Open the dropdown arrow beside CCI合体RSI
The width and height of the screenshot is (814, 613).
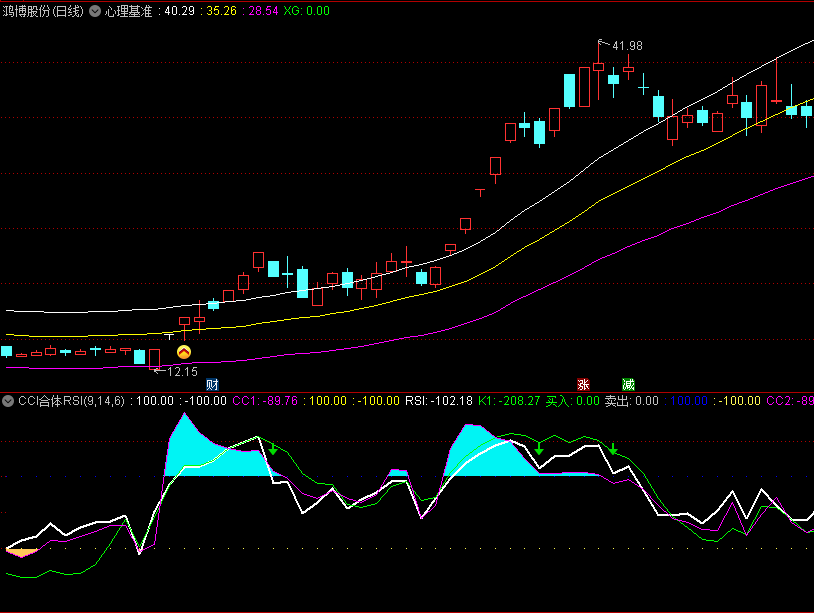[8, 401]
